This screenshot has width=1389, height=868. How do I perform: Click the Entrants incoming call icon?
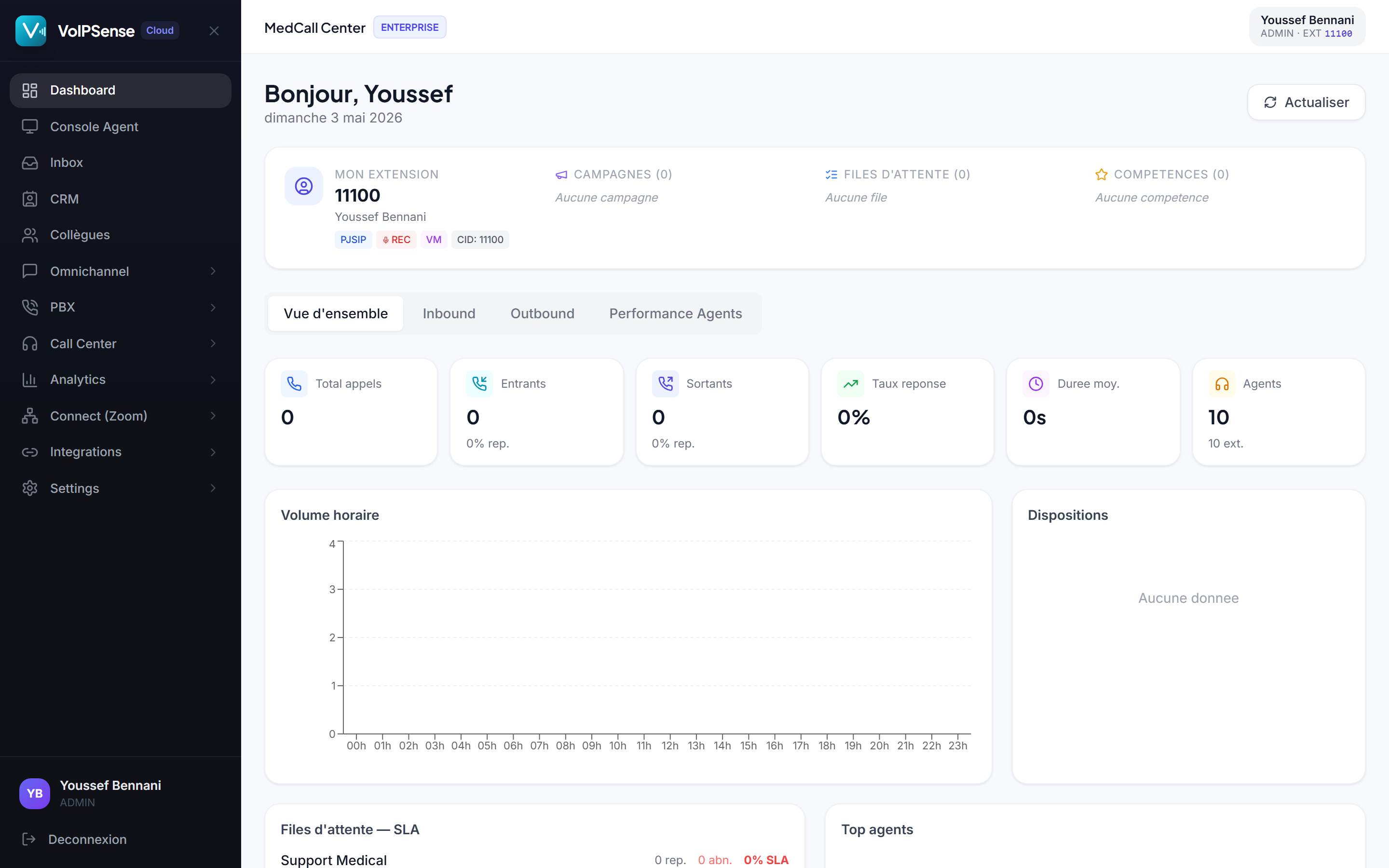pyautogui.click(x=479, y=383)
